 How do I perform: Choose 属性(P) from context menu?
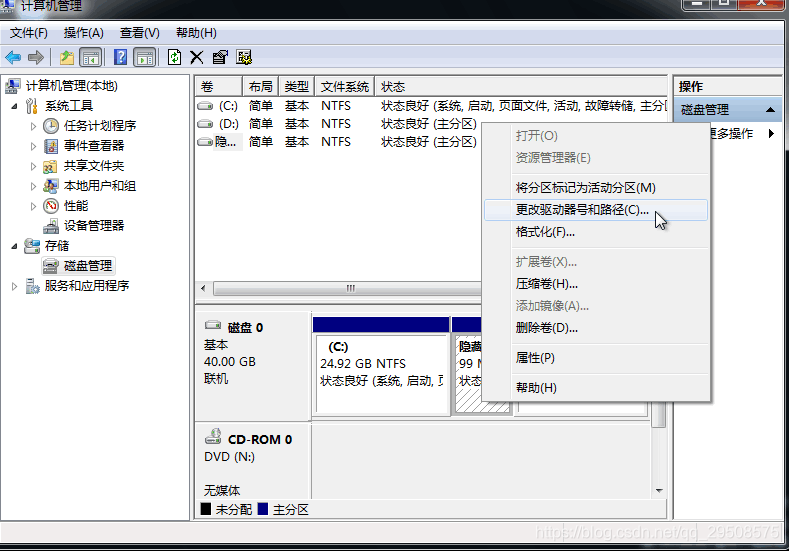pos(596,358)
